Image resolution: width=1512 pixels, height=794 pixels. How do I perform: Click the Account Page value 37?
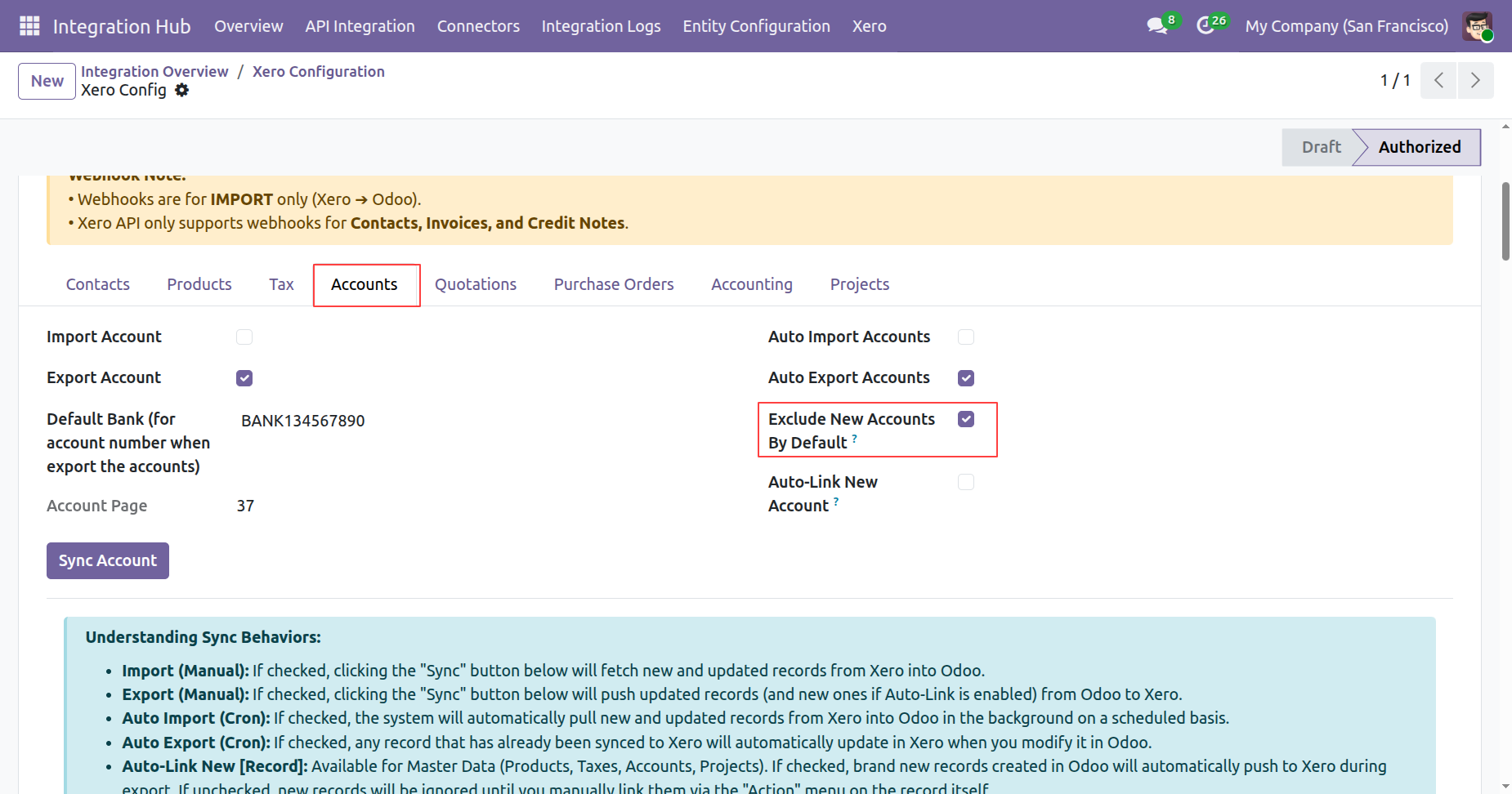pos(245,506)
